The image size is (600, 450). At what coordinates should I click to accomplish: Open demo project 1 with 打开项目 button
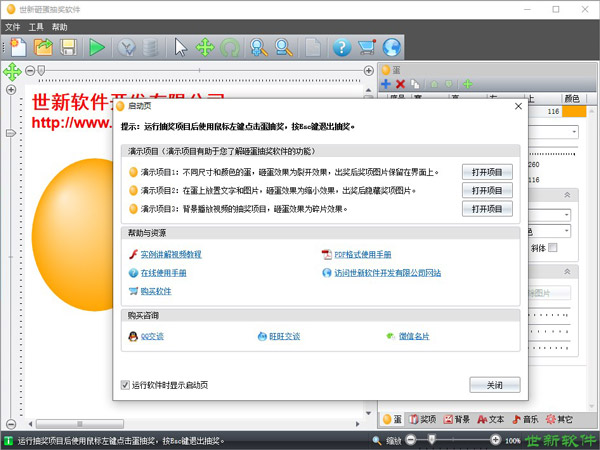487,172
